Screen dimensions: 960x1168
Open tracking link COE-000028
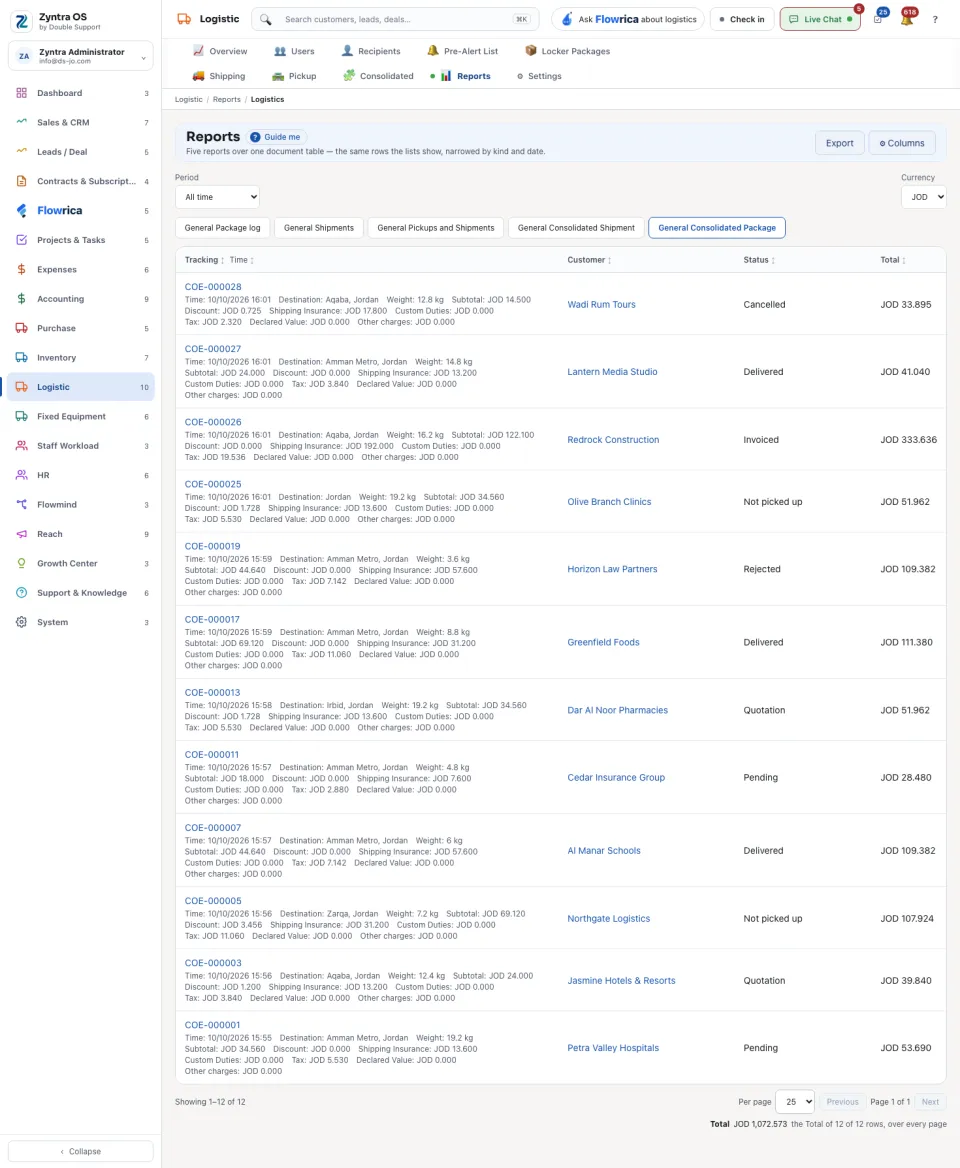coord(213,287)
